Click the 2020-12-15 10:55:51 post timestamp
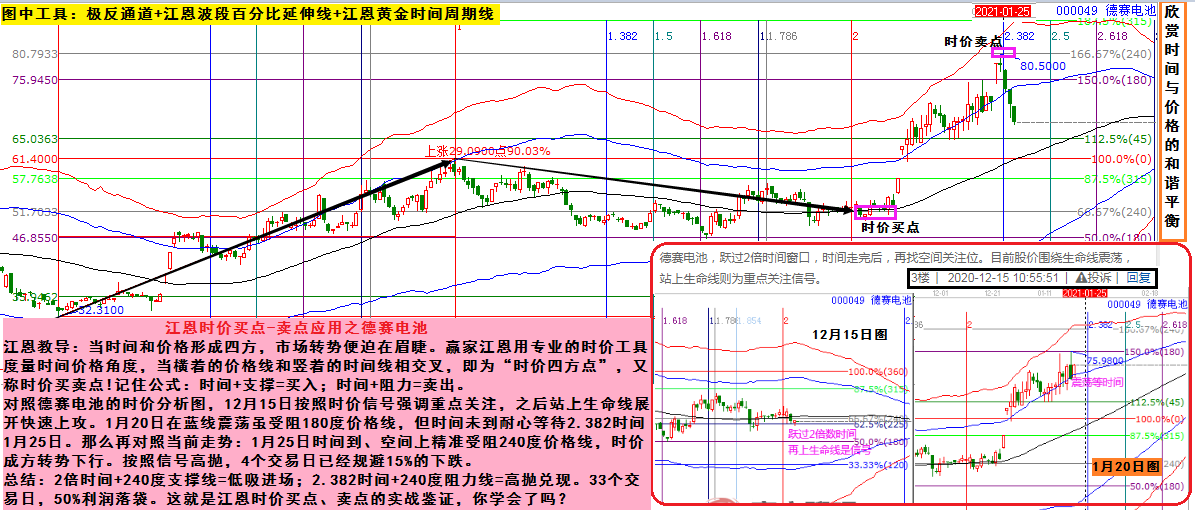Viewport: 1195px width, 510px height. pos(1003,277)
